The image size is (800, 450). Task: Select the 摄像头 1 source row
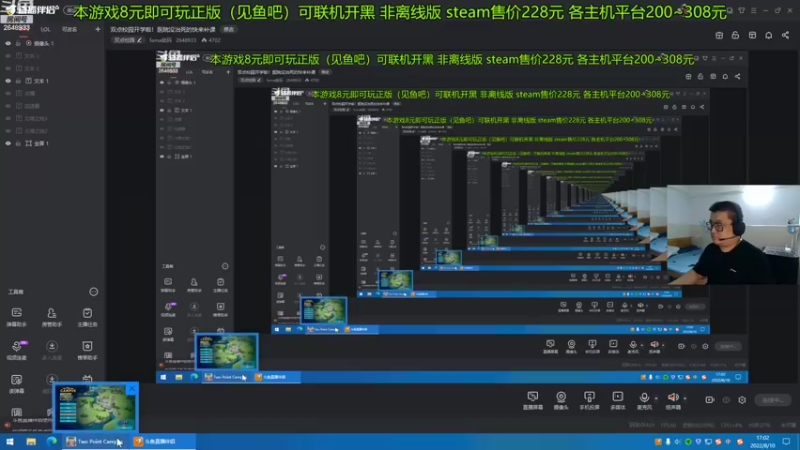[53, 43]
